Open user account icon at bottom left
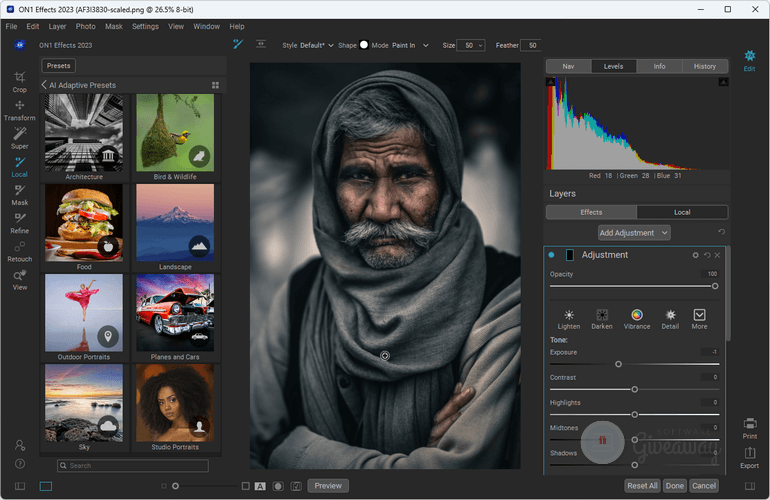770x500 pixels. click(20, 445)
